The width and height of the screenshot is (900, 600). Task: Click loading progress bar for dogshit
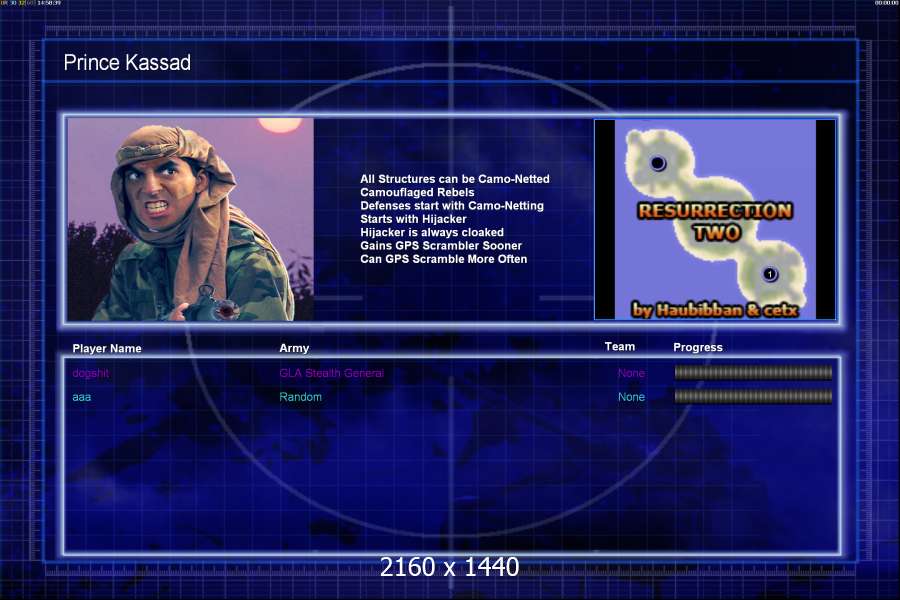click(753, 373)
